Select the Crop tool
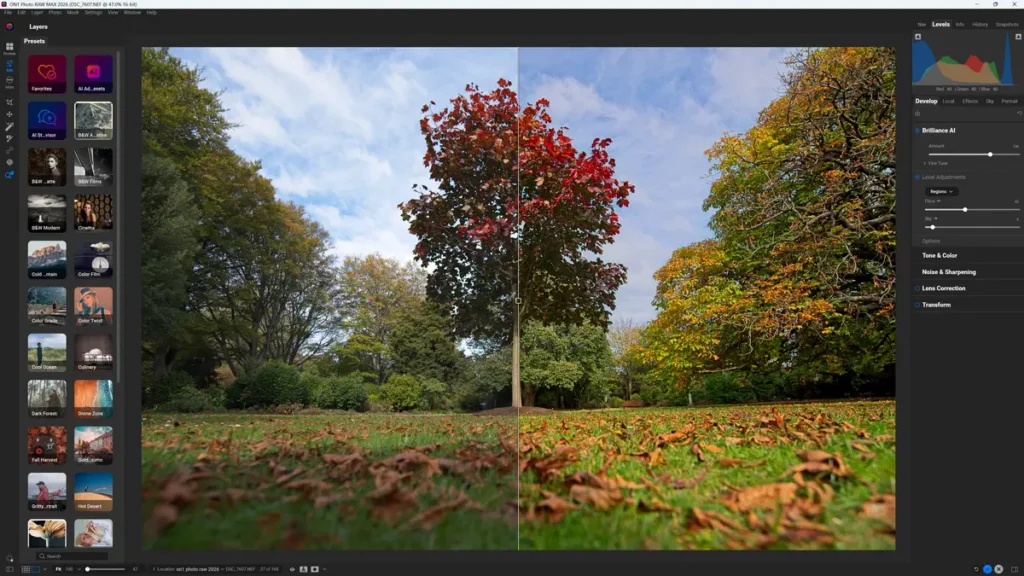This screenshot has width=1024, height=576. tap(9, 102)
